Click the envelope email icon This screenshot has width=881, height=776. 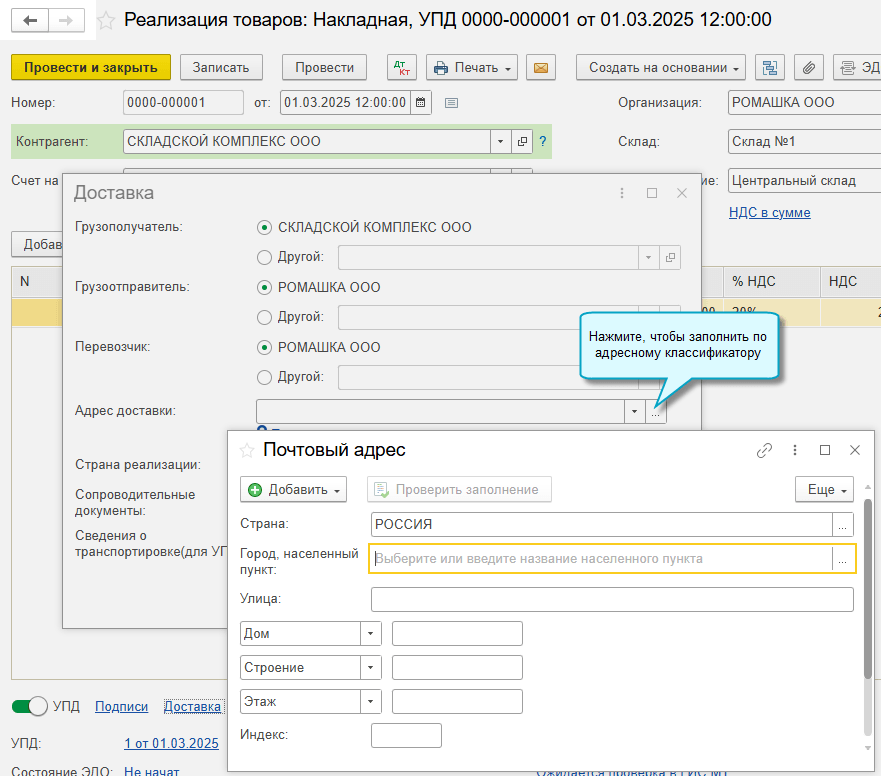541,68
